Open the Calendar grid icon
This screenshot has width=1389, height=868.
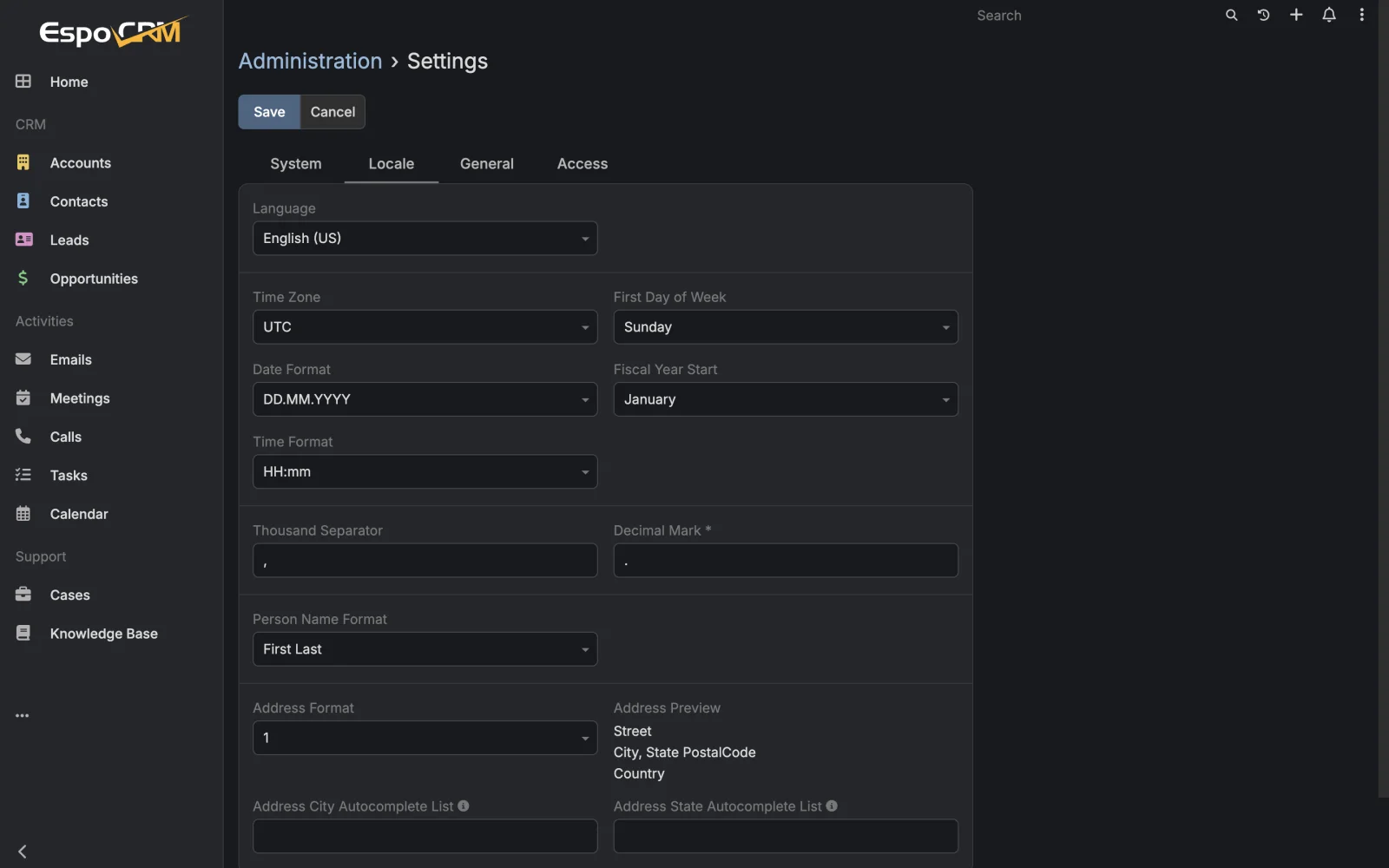click(x=23, y=513)
